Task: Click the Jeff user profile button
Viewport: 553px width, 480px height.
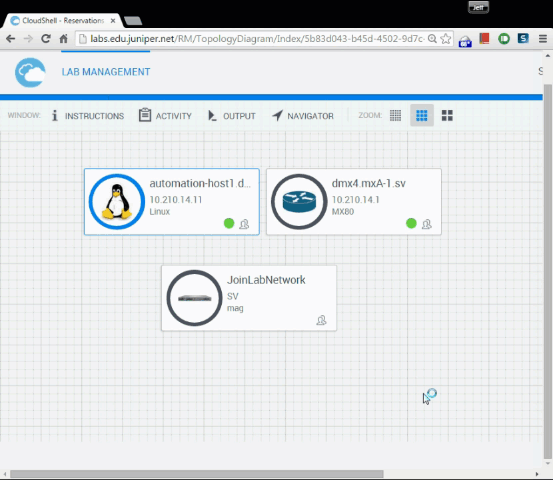Action: coord(478,7)
